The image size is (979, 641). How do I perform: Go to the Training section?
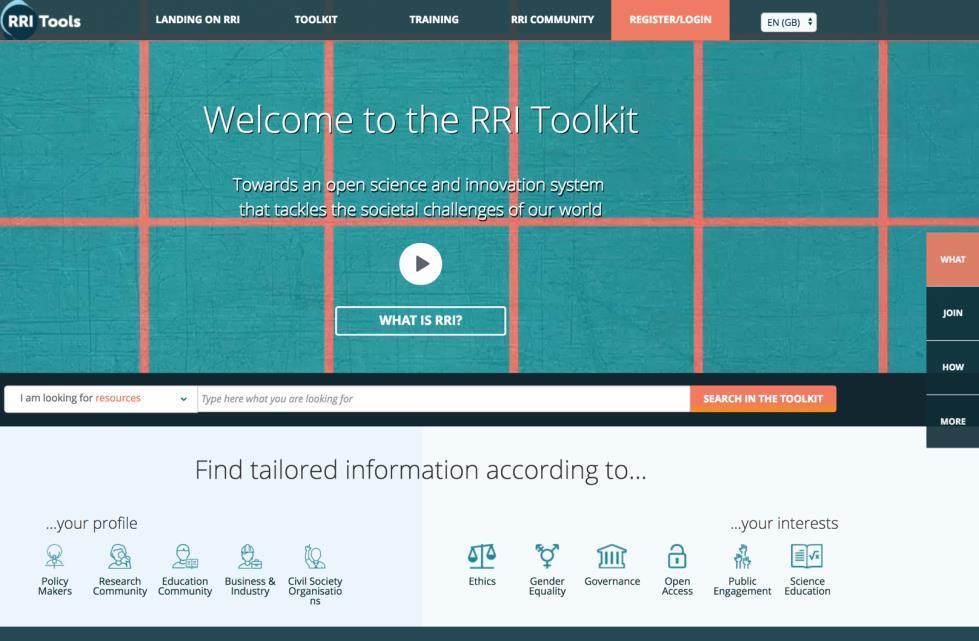(x=434, y=20)
